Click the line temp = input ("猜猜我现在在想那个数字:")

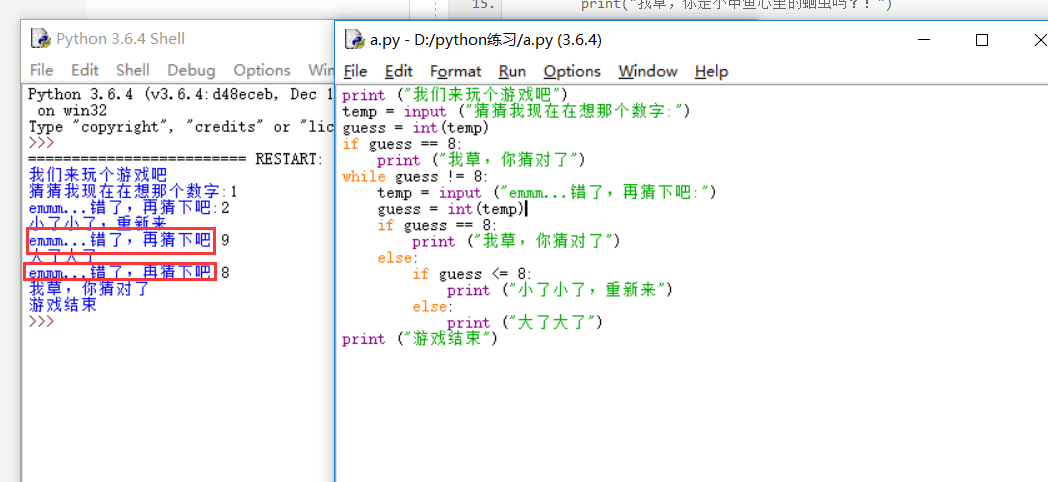516,111
